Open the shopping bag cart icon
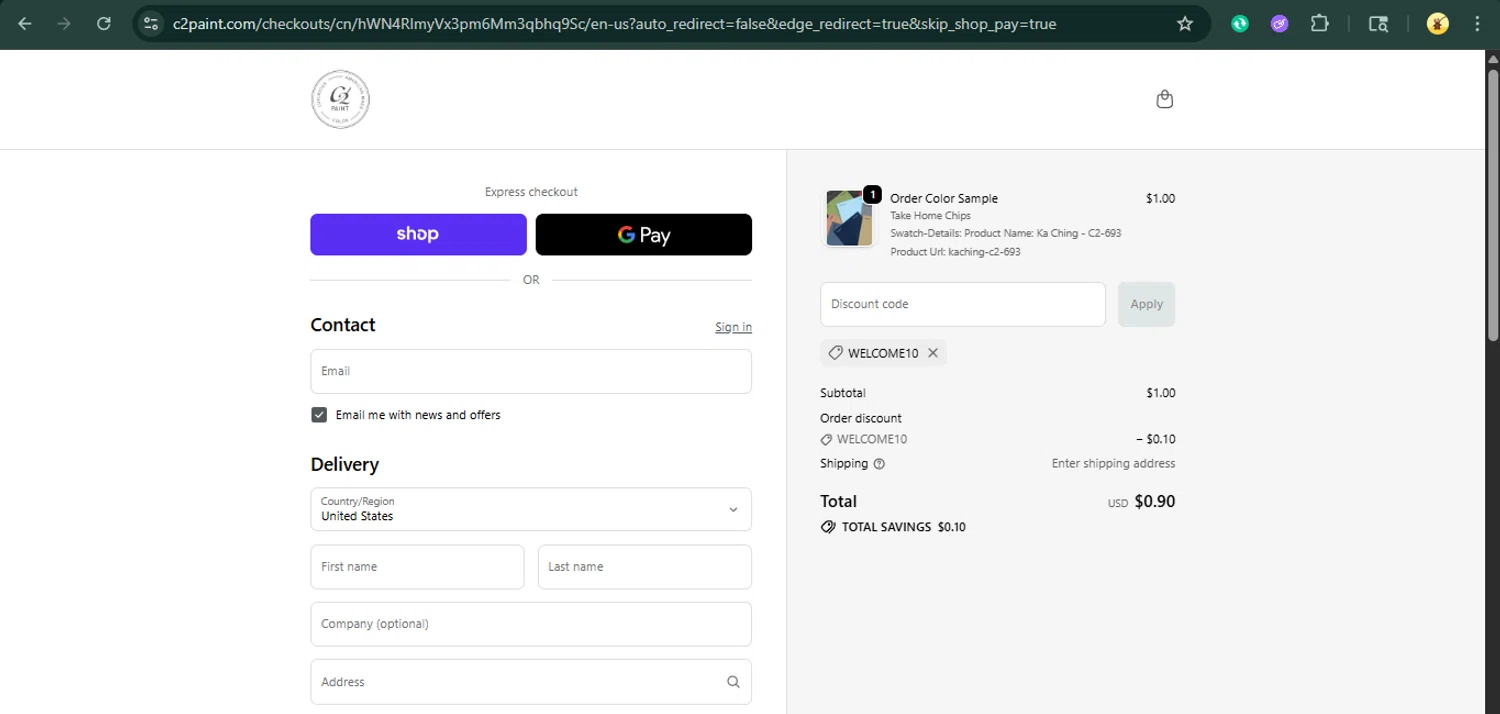The height and width of the screenshot is (714, 1500). [1164, 99]
